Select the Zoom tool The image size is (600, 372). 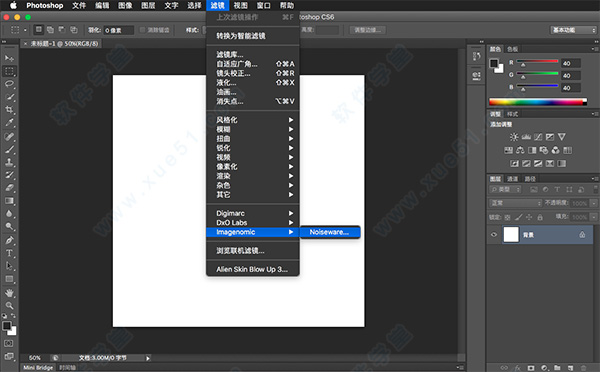[9, 305]
